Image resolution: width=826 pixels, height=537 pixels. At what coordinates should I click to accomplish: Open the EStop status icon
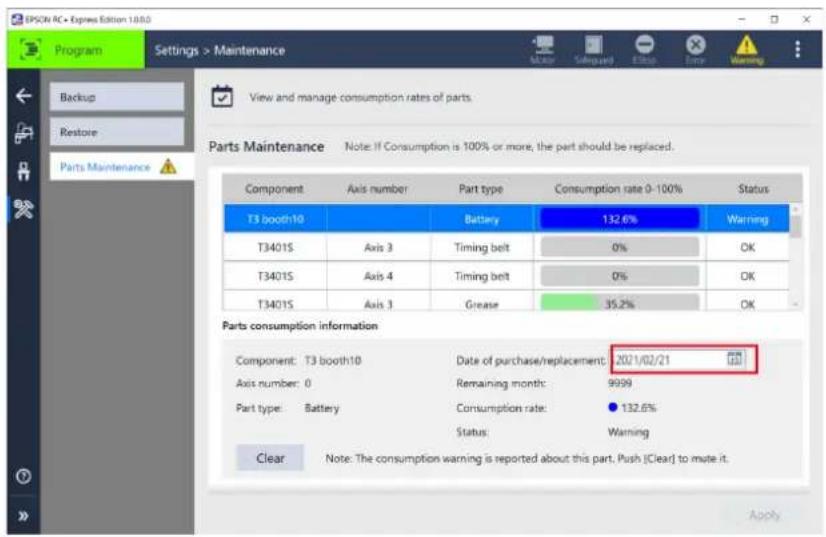644,50
